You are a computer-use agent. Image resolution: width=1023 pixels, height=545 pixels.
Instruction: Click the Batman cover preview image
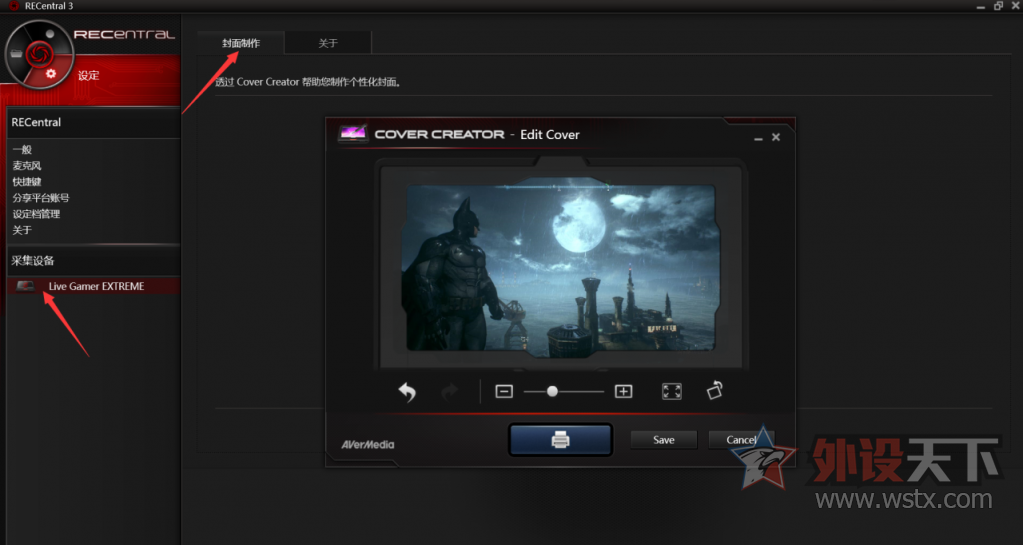coord(561,268)
